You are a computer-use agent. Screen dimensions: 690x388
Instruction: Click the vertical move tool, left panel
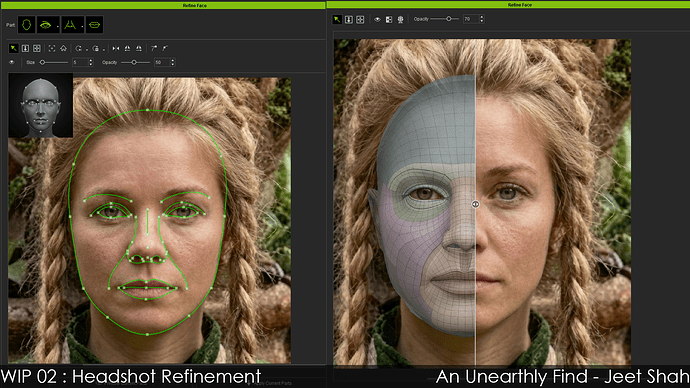(x=25, y=48)
